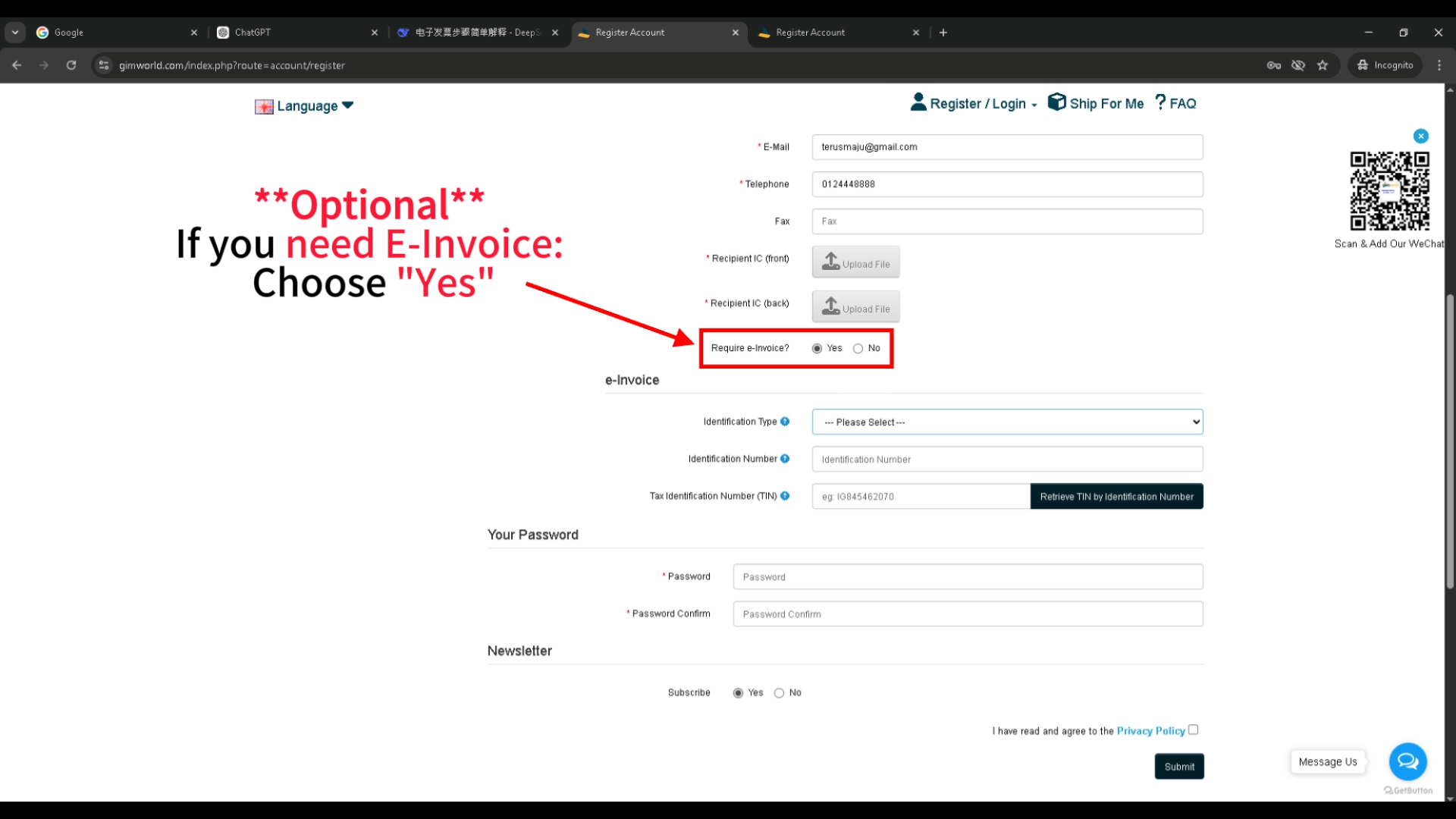The width and height of the screenshot is (1456, 819).
Task: Click the FAQ question mark icon
Action: pyautogui.click(x=1160, y=102)
